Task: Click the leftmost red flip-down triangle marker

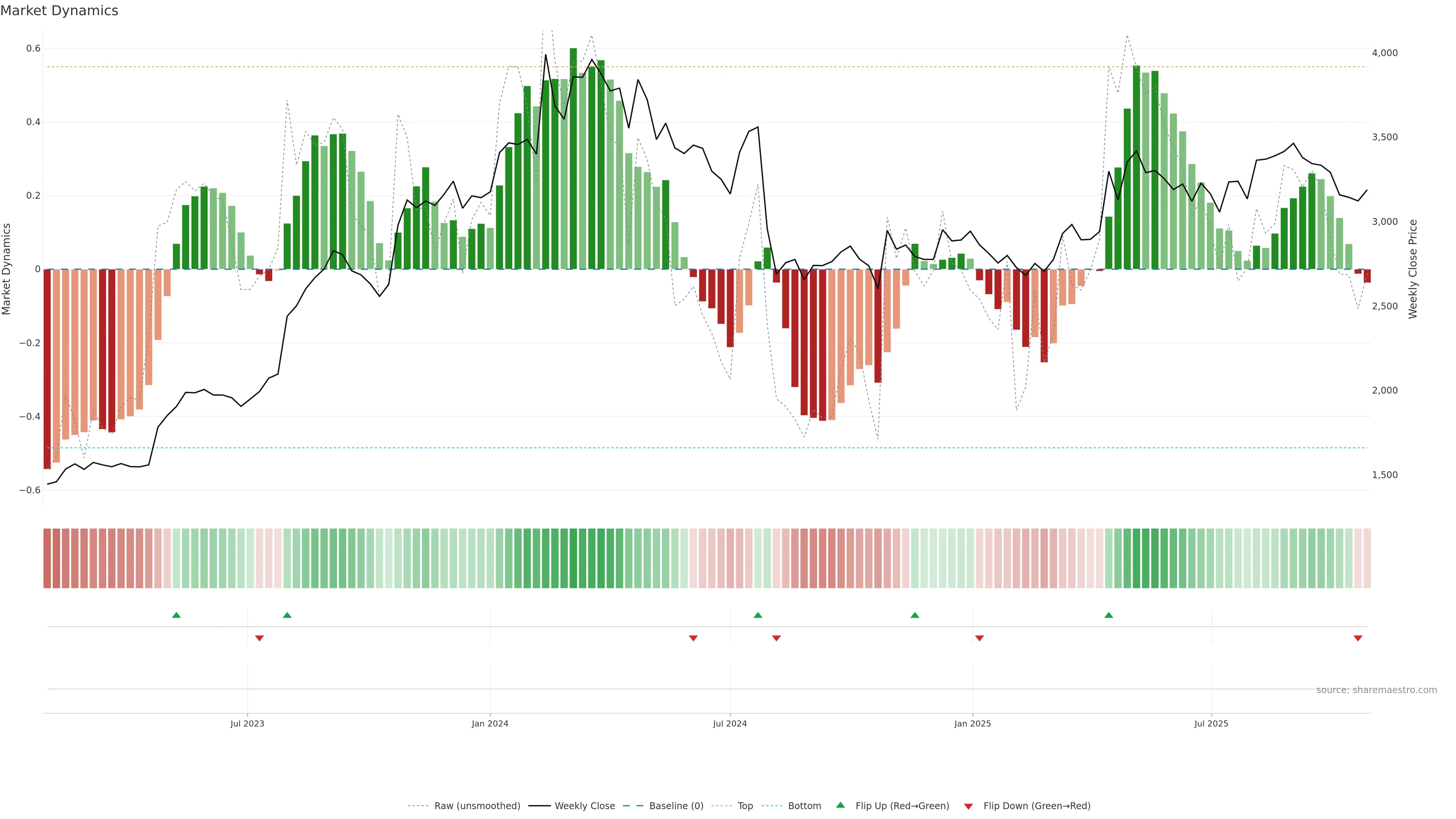Action: pos(259,638)
